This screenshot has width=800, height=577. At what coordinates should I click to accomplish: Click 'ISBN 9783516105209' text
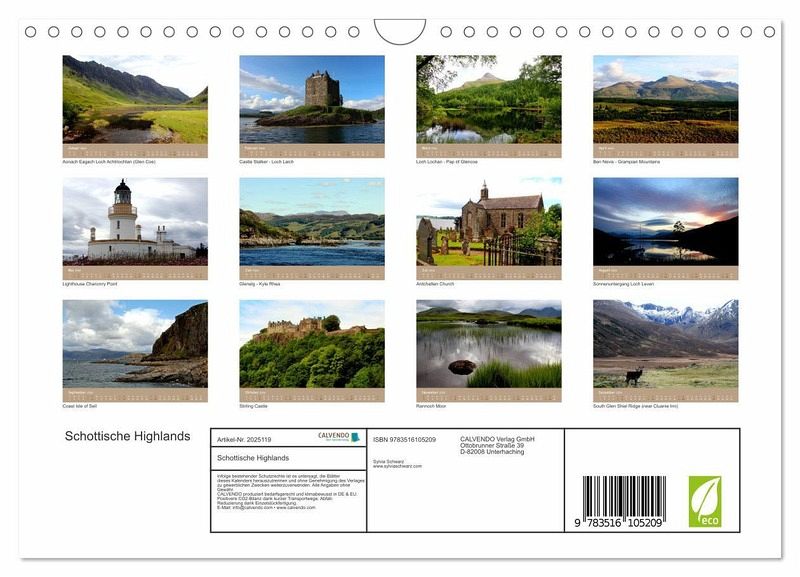click(x=404, y=440)
